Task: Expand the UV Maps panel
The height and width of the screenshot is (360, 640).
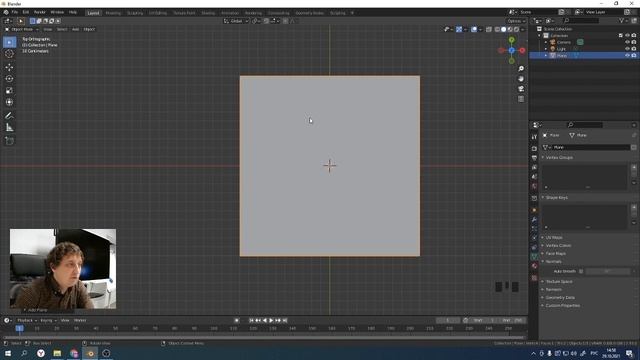Action: pos(554,238)
